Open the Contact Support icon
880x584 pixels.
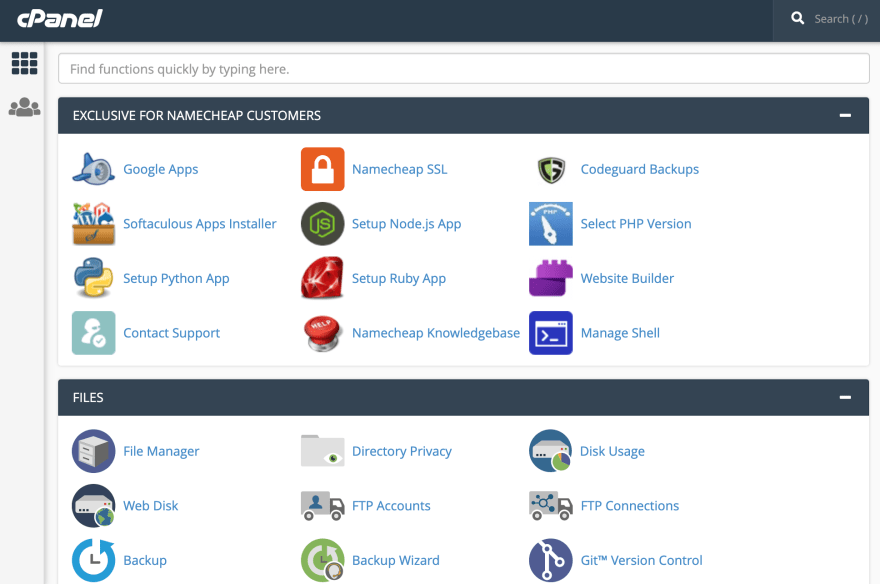click(x=93, y=333)
